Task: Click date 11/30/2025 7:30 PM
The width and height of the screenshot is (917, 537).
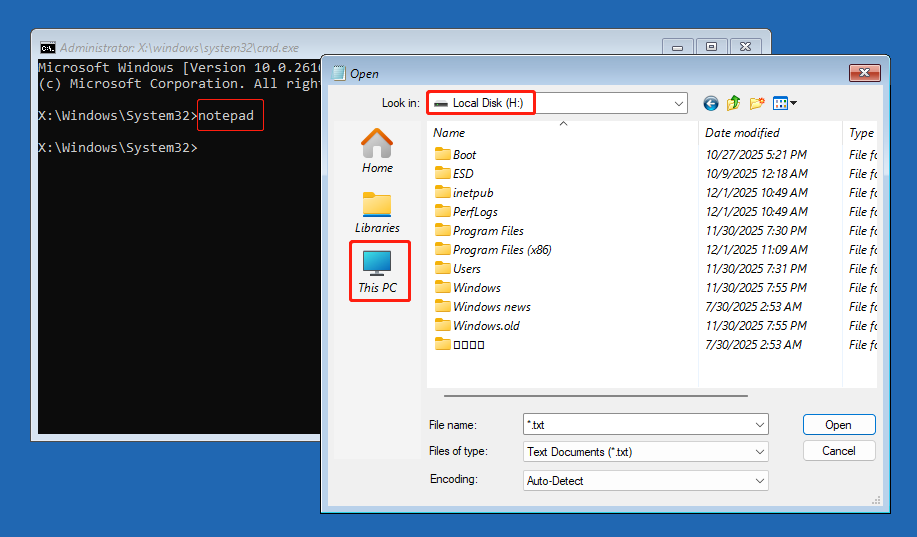Action: tap(756, 230)
